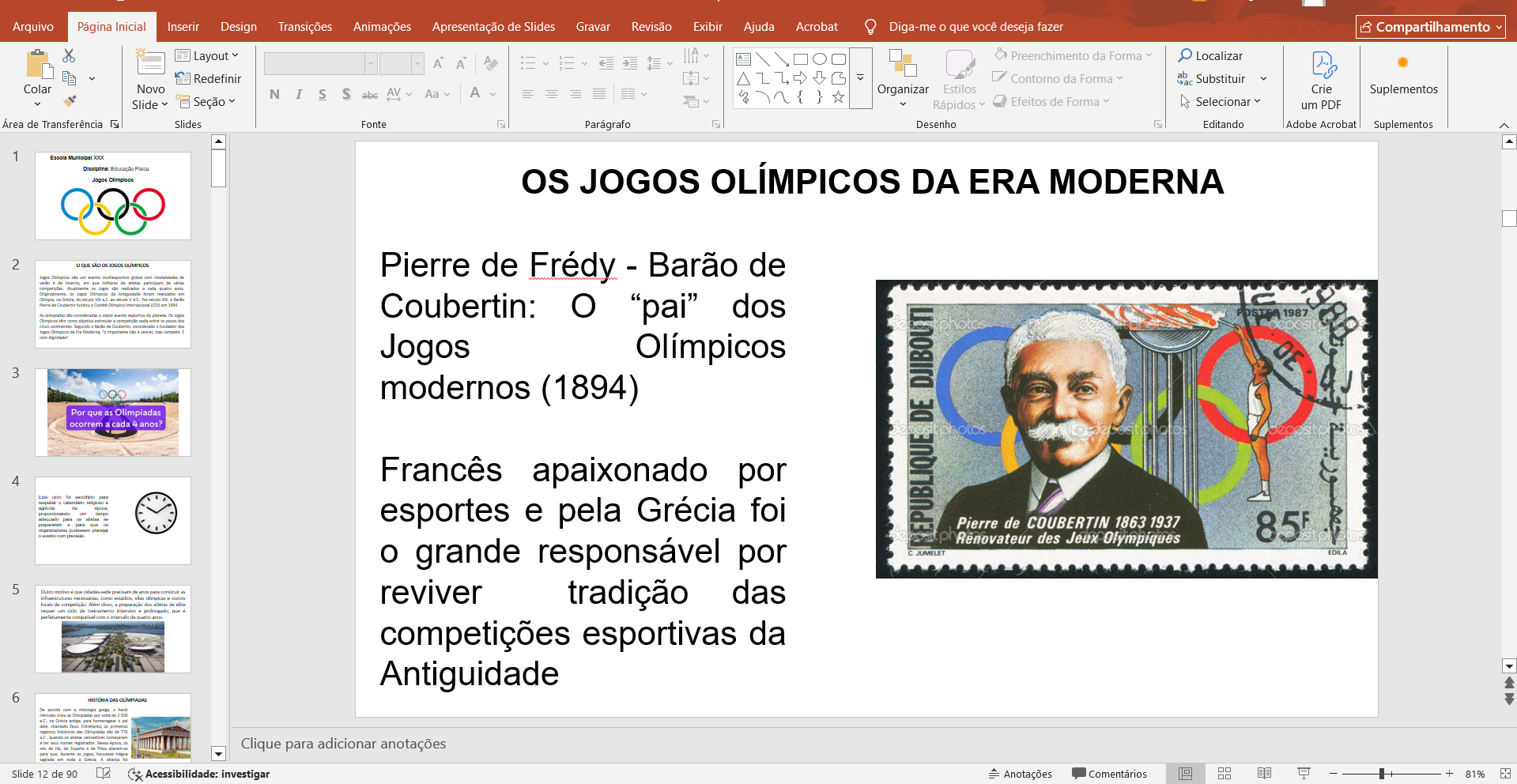Click the Localizar button
The width and height of the screenshot is (1517, 784).
coord(1210,55)
